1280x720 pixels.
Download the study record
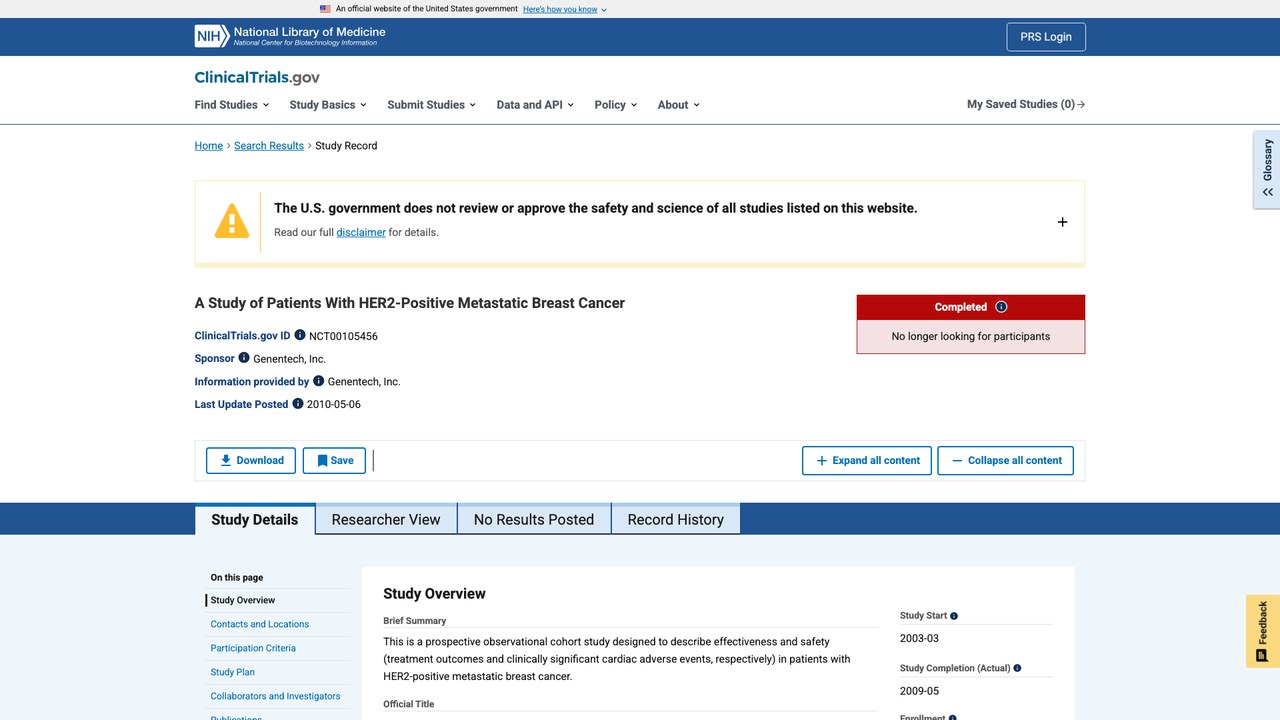[x=251, y=460]
